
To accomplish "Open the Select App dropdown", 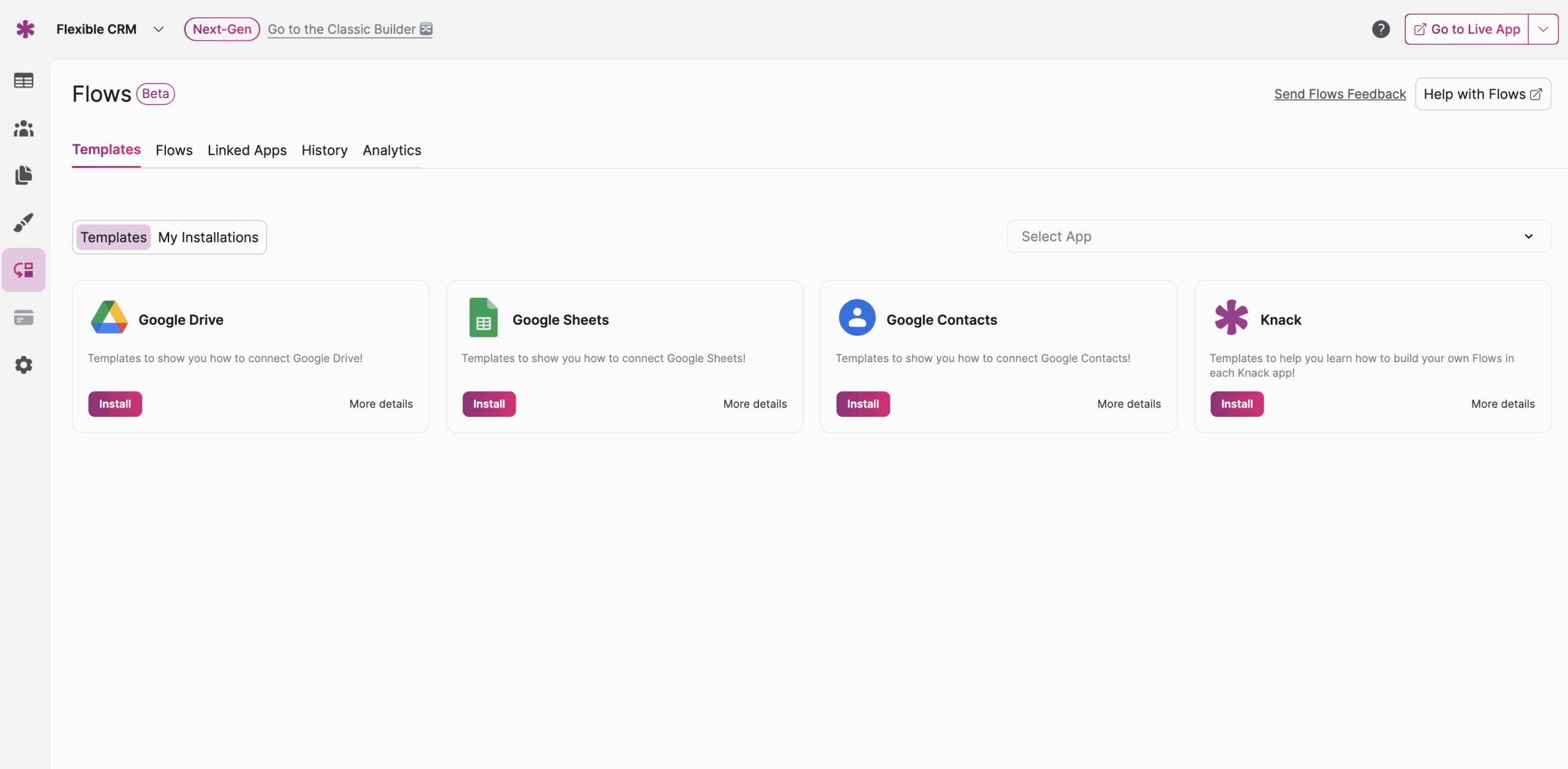I will coord(1278,237).
